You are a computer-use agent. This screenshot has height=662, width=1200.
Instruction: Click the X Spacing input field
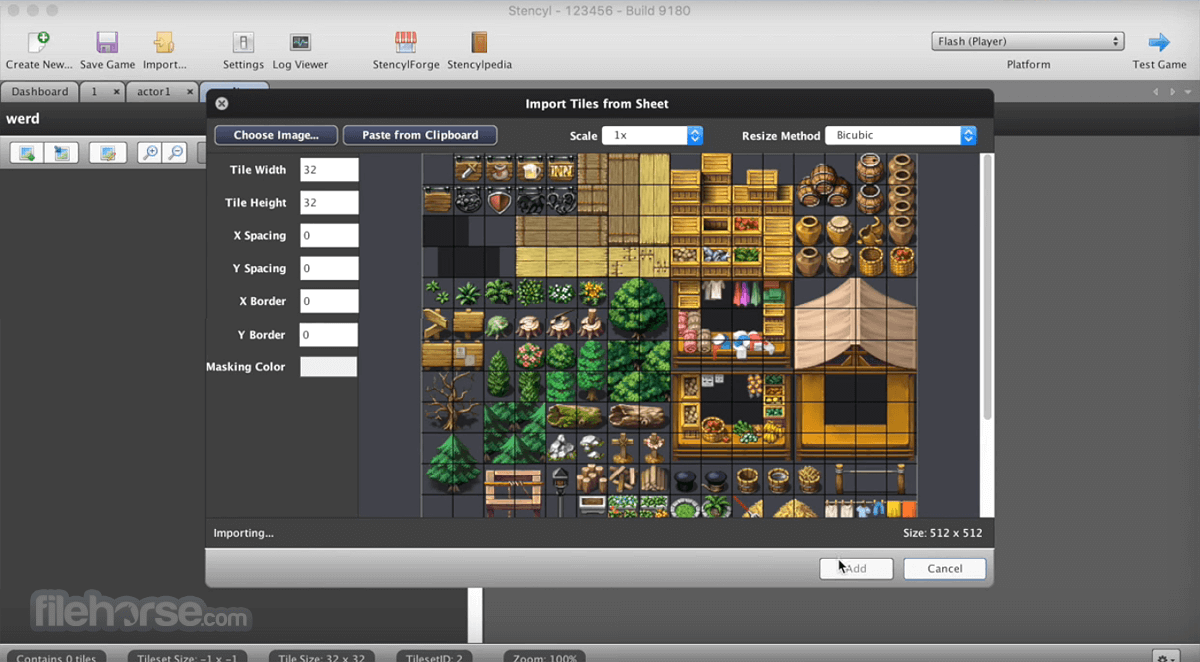[x=329, y=236]
